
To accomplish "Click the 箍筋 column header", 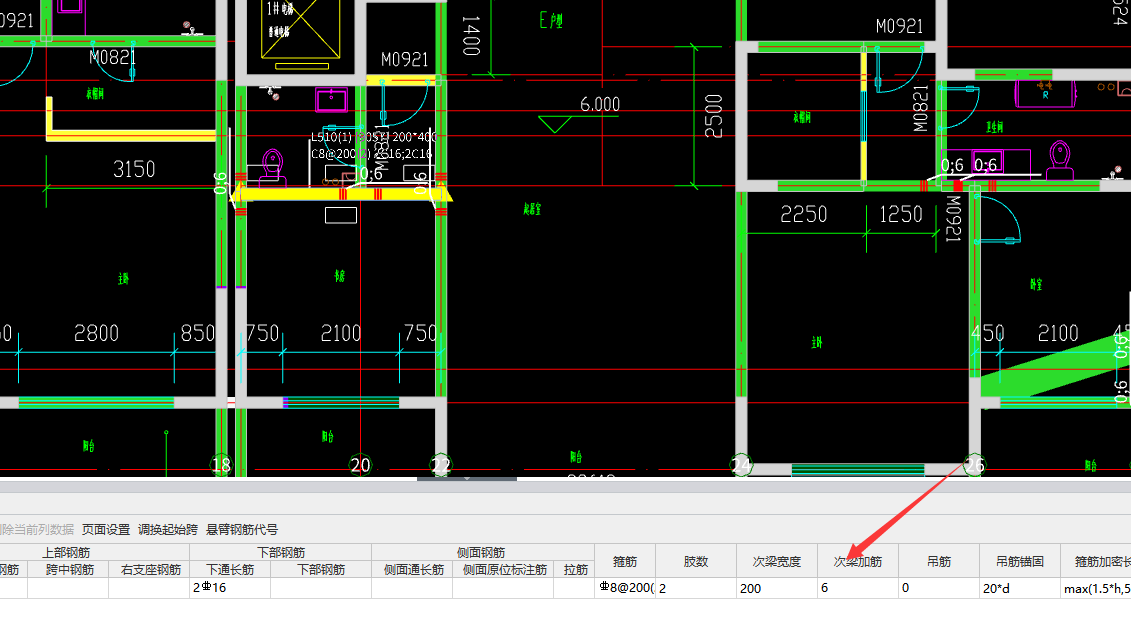I will click(625, 561).
